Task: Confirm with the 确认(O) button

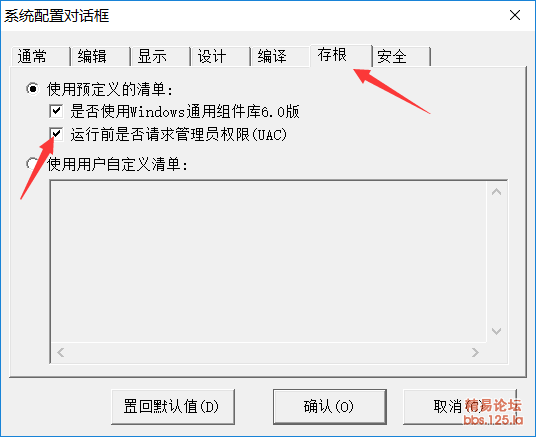Action: (x=330, y=407)
